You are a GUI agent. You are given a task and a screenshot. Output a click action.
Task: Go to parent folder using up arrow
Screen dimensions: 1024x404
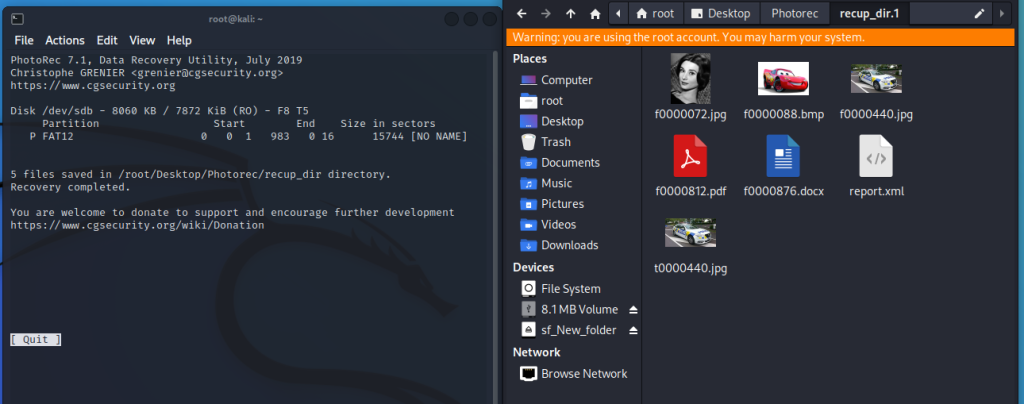pos(570,13)
